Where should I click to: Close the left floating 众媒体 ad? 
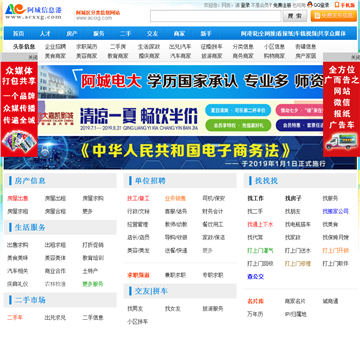pyautogui.click(x=33, y=58)
